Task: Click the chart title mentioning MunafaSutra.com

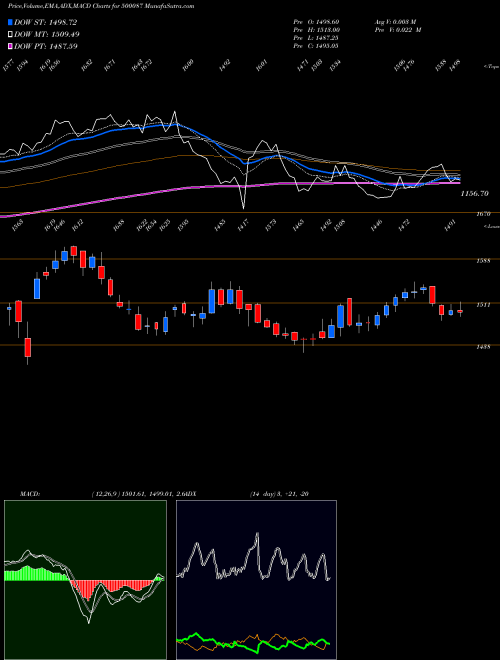Action: [101, 6]
